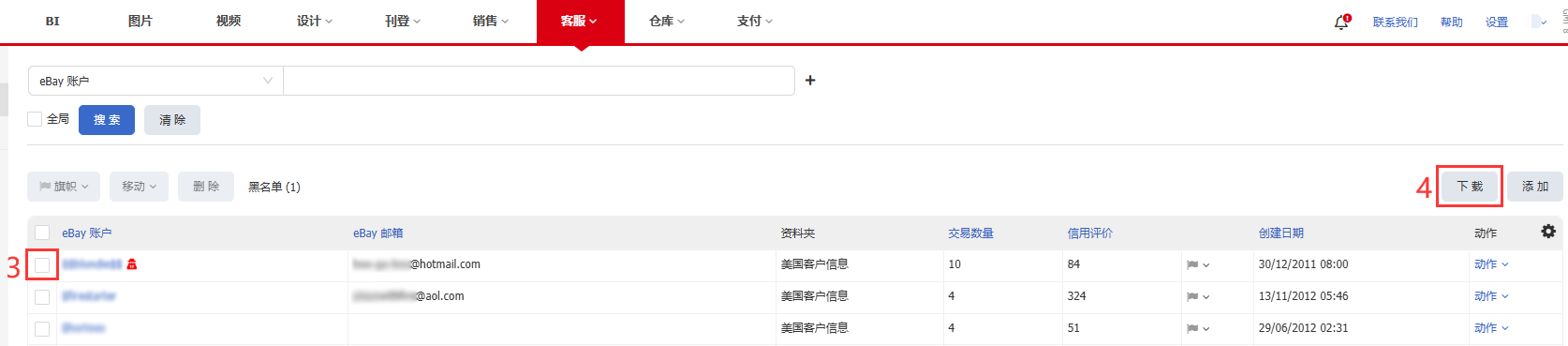Expand the 移动 dropdown button
This screenshot has width=1568, height=346.
click(x=140, y=187)
